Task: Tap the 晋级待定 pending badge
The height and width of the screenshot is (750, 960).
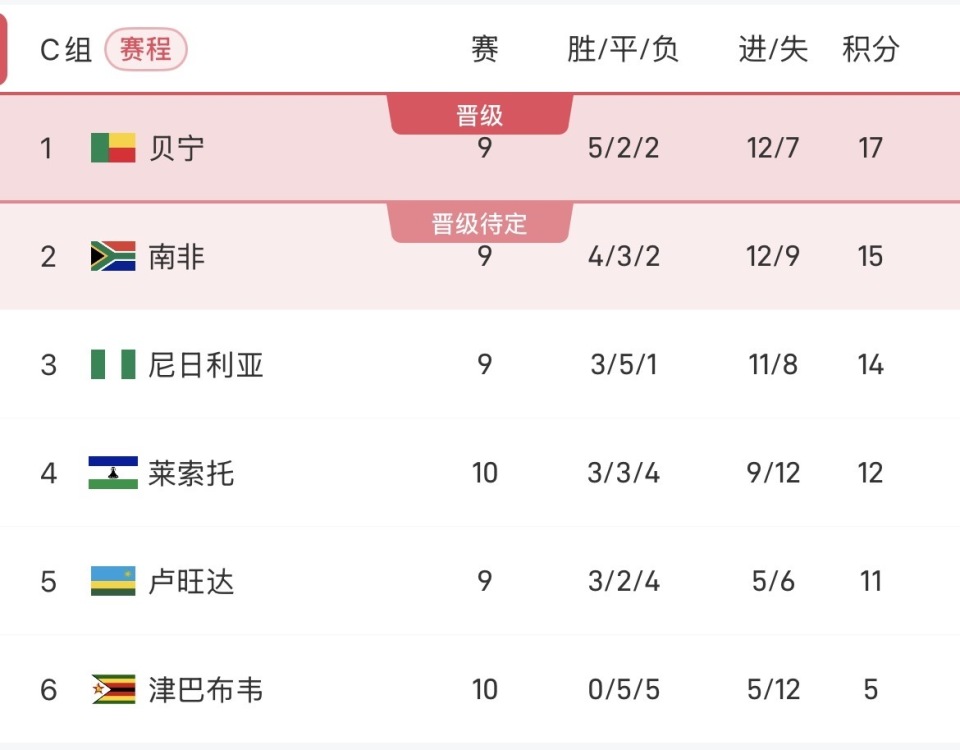Action: point(480,224)
